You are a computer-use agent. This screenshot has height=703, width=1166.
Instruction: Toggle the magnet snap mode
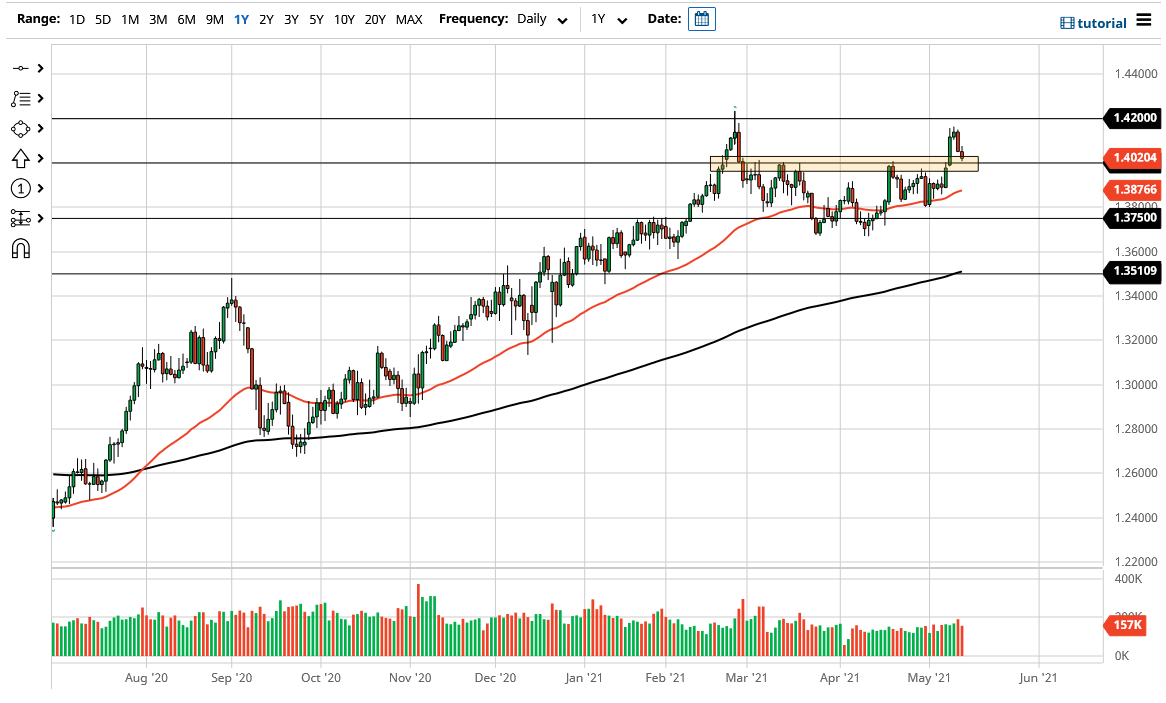(x=20, y=248)
